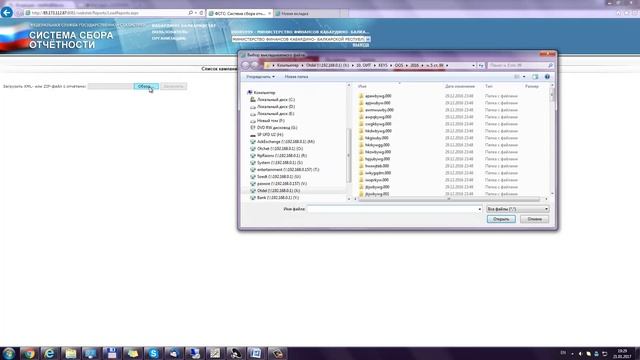Viewport: 640px width, 360px height.
Task: Select 'Bank' network drive (Y:)
Action: [x=278, y=198]
